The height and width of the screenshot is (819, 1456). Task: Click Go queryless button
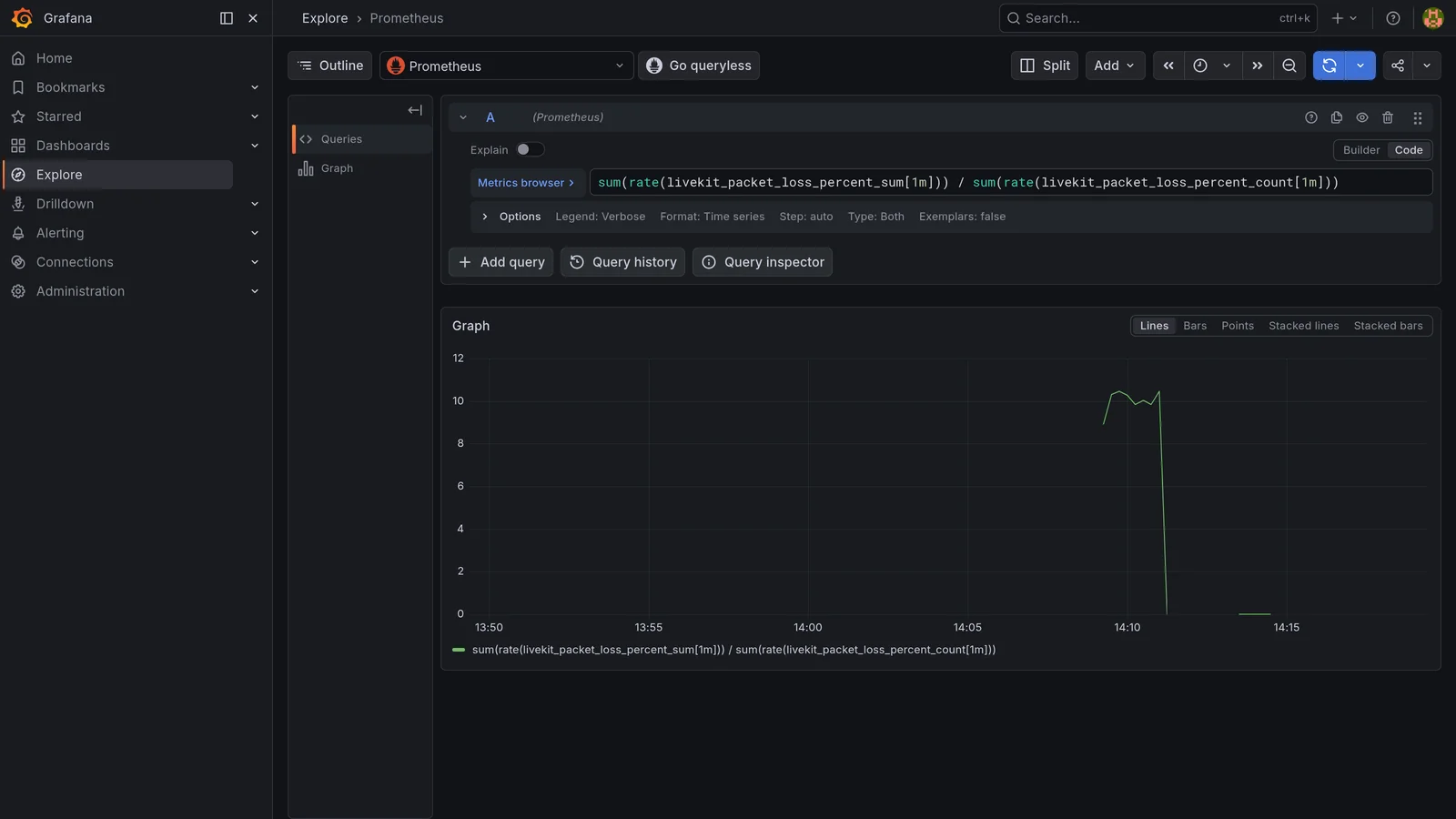[x=699, y=66]
